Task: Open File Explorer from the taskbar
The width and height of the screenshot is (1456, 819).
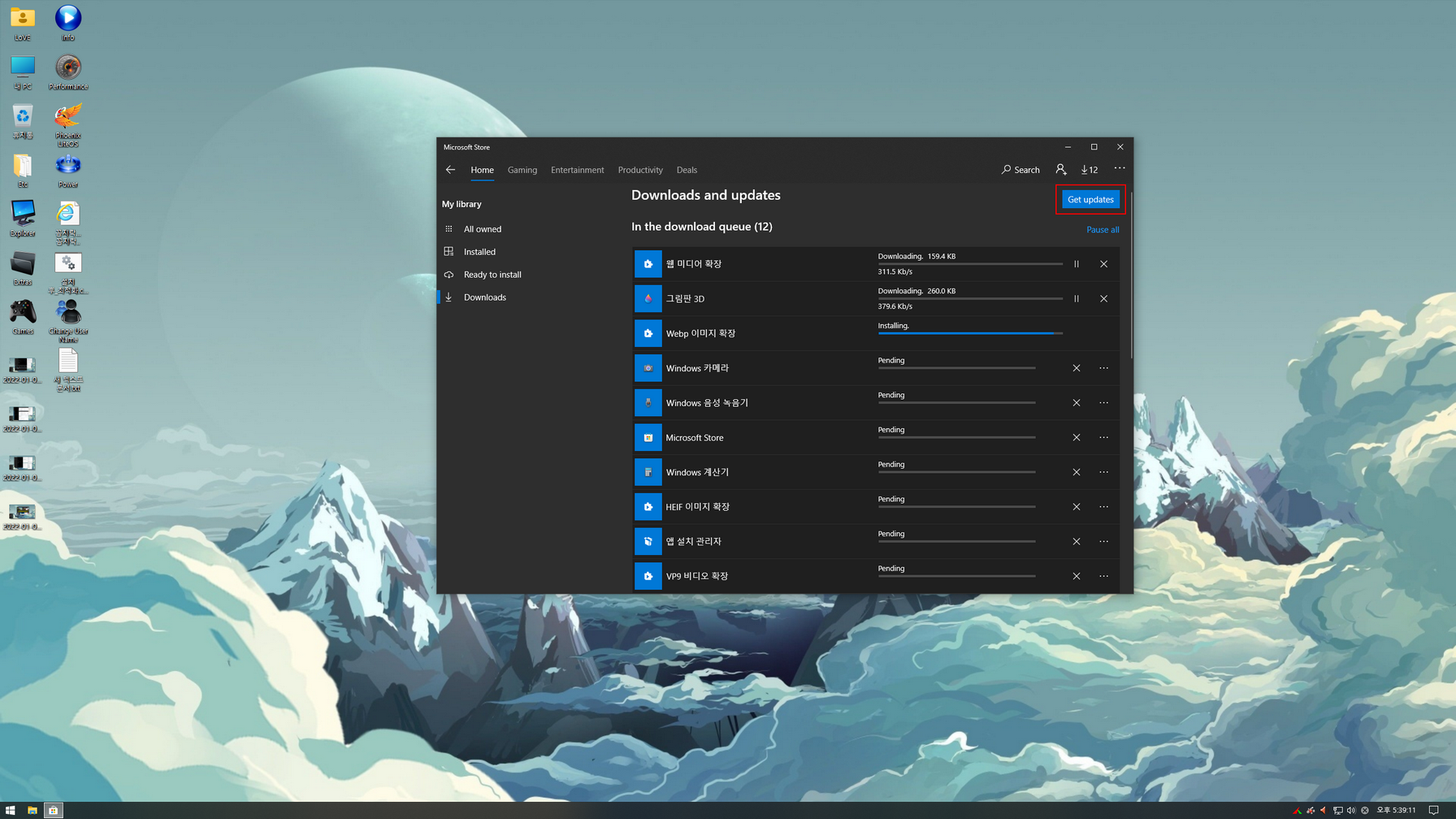Action: (x=32, y=810)
